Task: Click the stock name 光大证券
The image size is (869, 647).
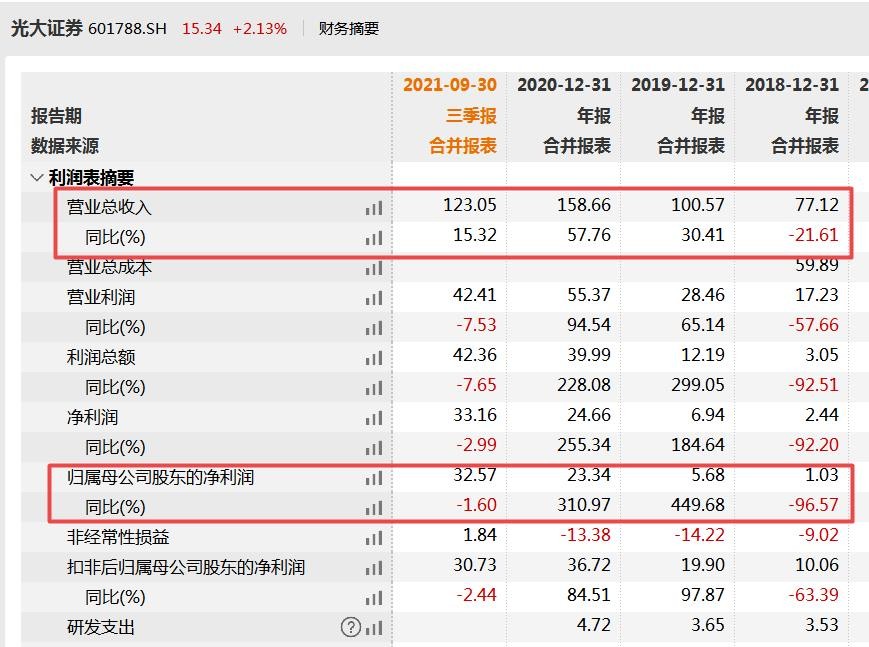Action: [x=47, y=28]
